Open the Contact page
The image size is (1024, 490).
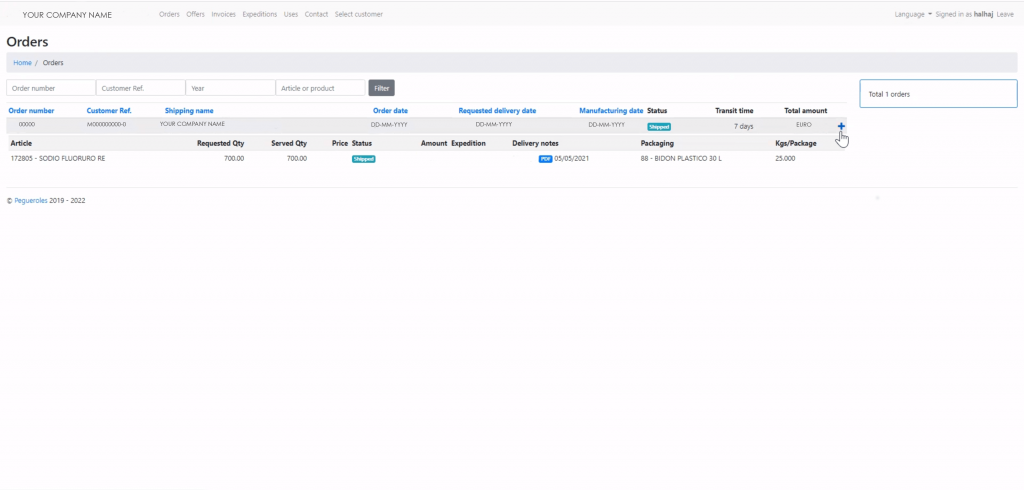click(x=316, y=15)
